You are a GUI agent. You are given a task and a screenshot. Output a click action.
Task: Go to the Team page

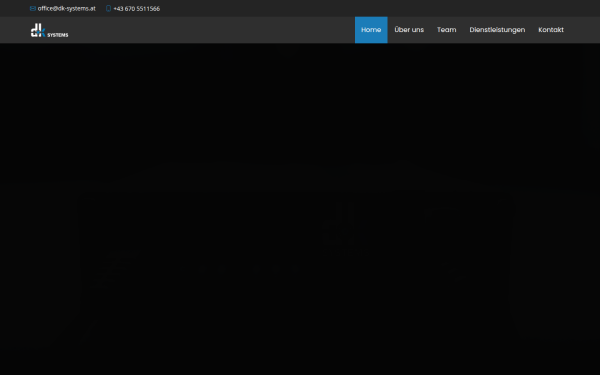pyautogui.click(x=447, y=30)
